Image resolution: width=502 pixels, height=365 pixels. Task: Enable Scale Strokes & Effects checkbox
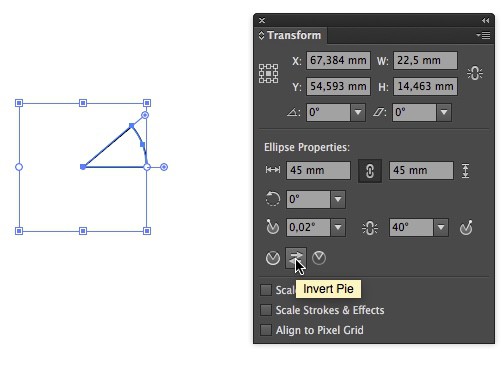point(266,310)
